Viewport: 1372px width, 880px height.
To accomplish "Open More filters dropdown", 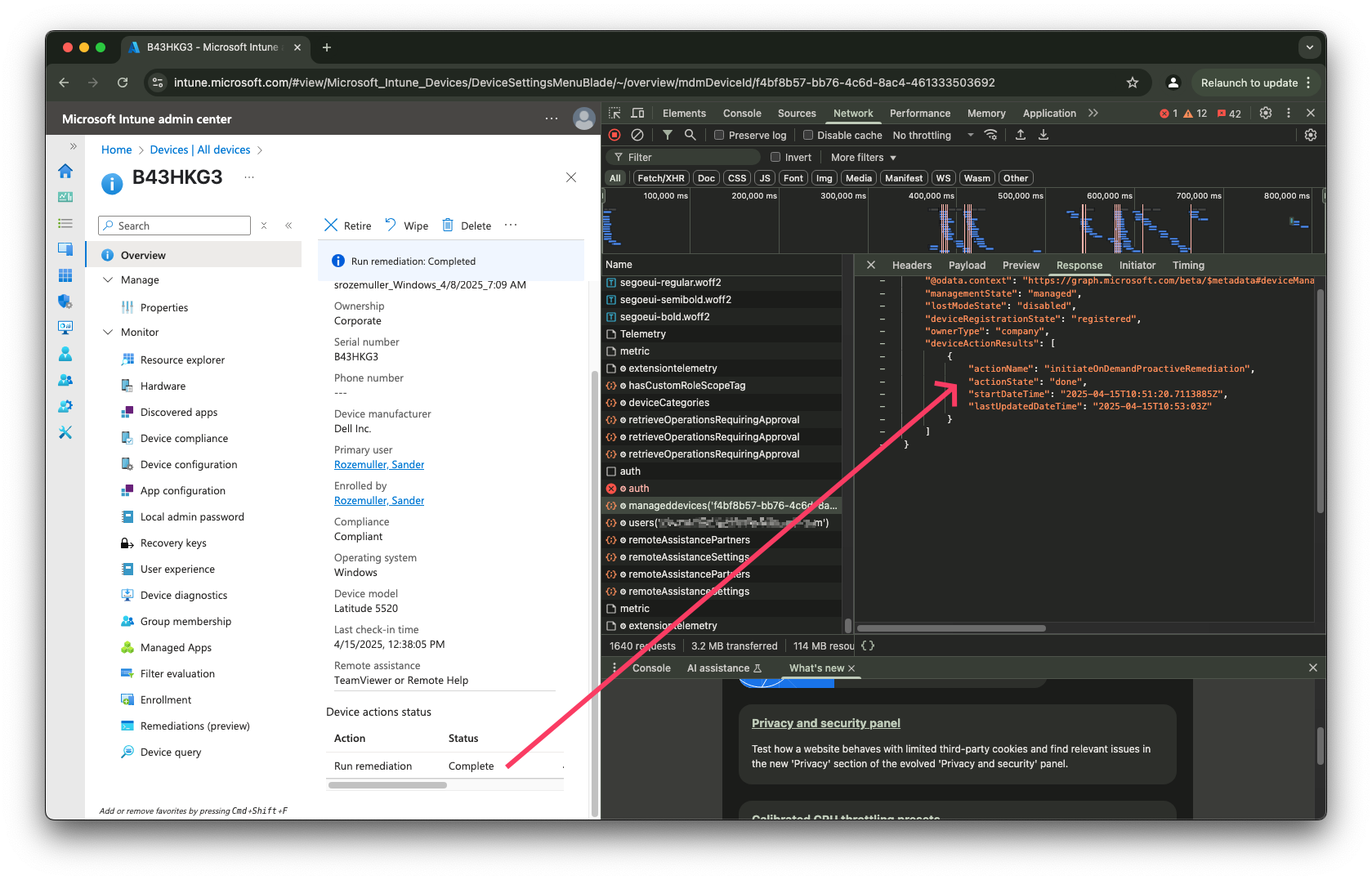I will point(864,157).
